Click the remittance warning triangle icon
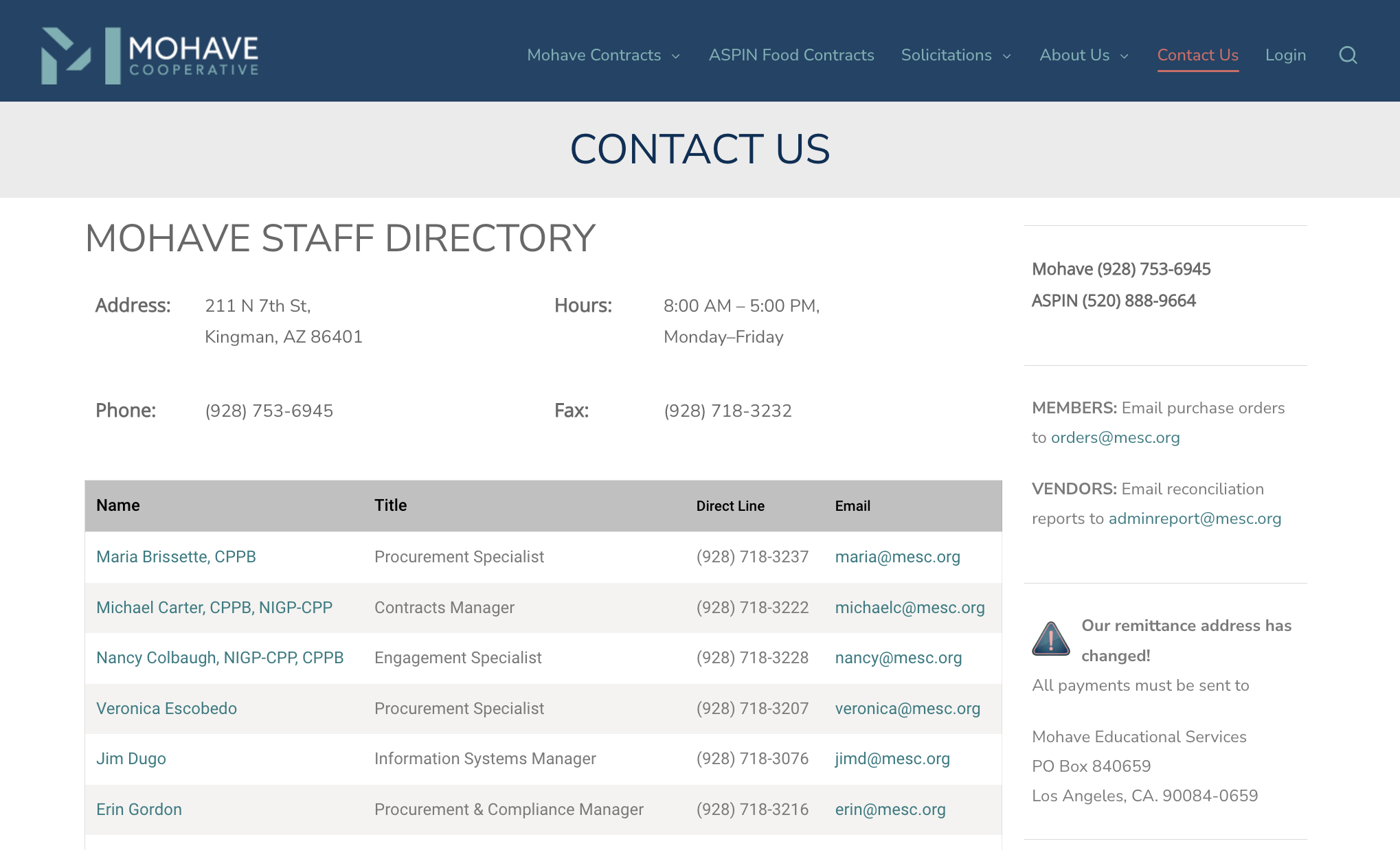The height and width of the screenshot is (850, 1400). (x=1050, y=639)
